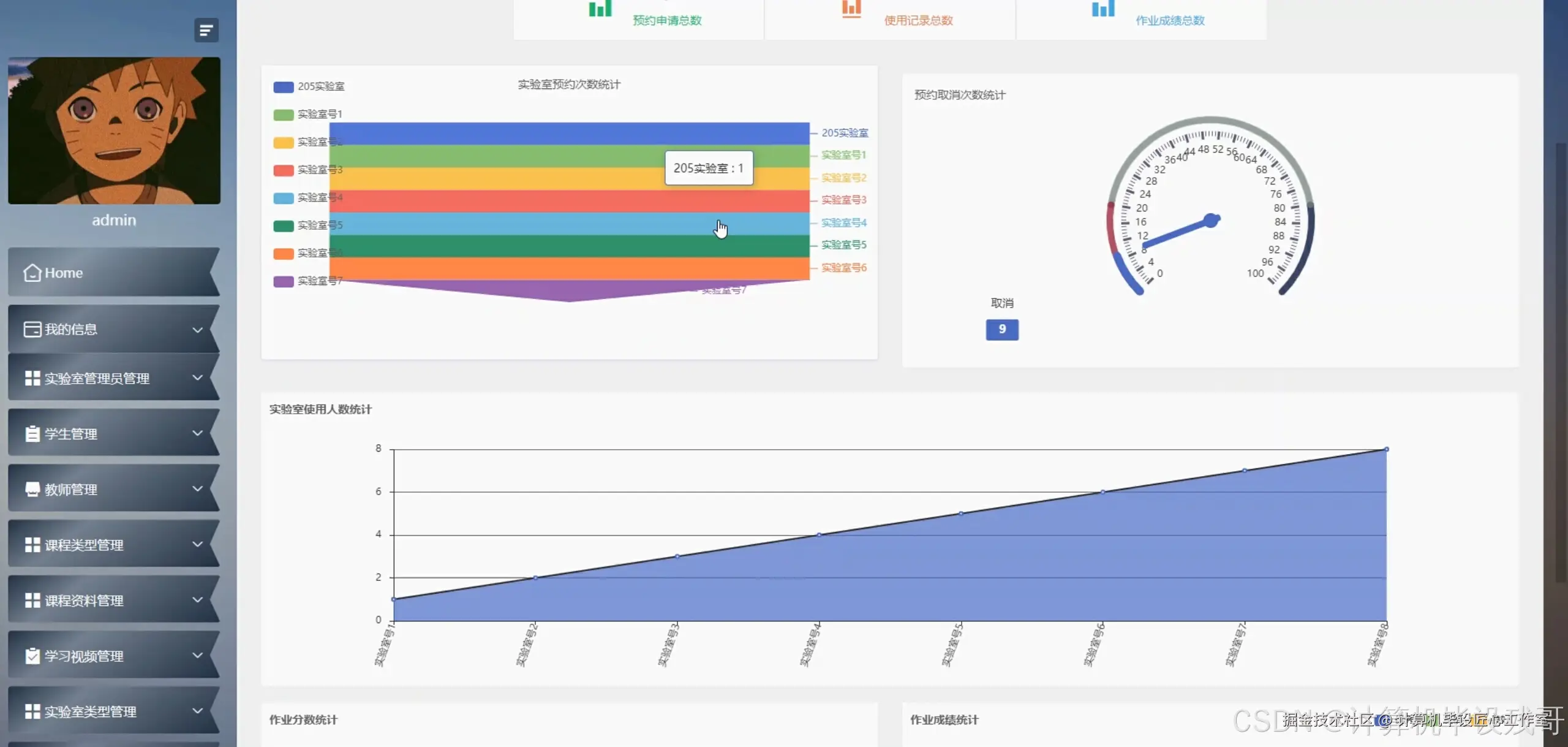
Task: Expand the 实验室管理员管理 menu chevron
Action: [x=197, y=378]
